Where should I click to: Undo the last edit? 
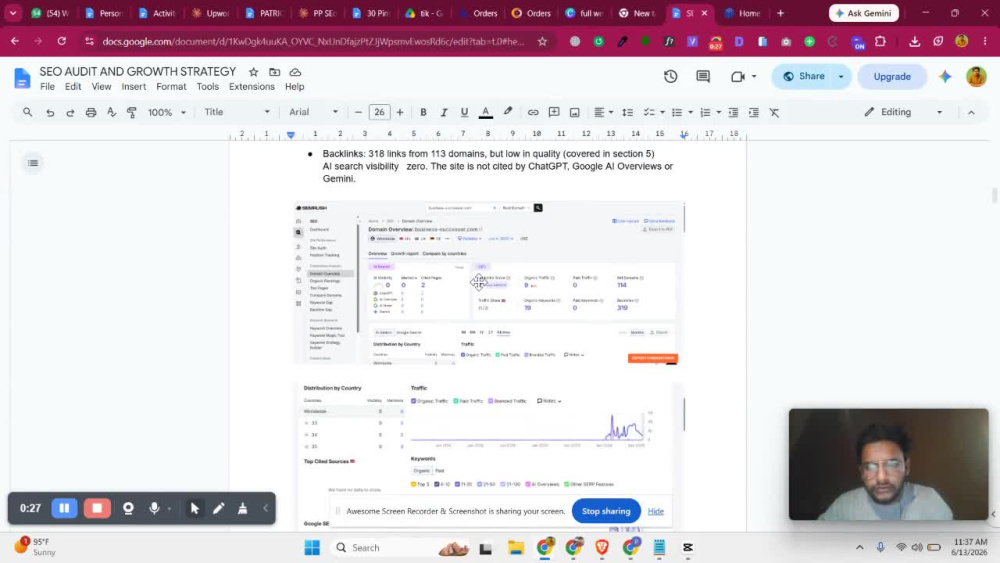[x=50, y=112]
